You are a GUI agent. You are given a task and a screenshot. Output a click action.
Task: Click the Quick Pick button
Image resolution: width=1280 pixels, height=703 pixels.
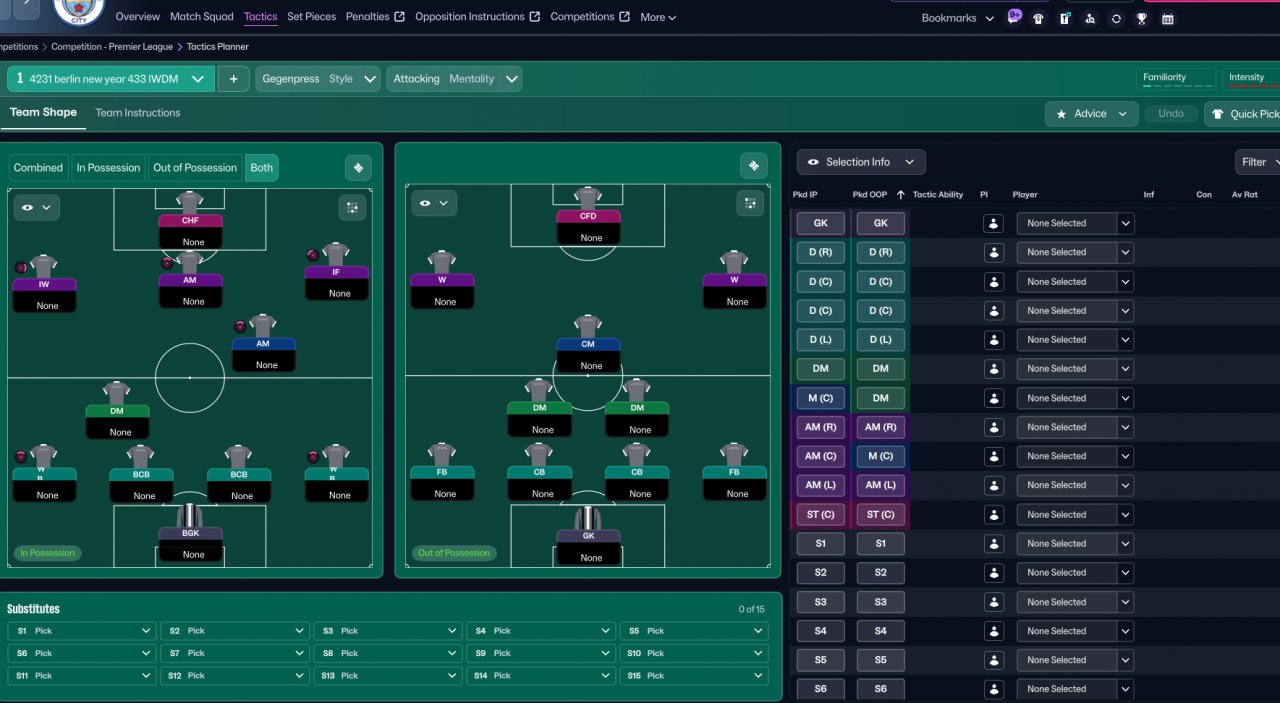pos(1243,114)
